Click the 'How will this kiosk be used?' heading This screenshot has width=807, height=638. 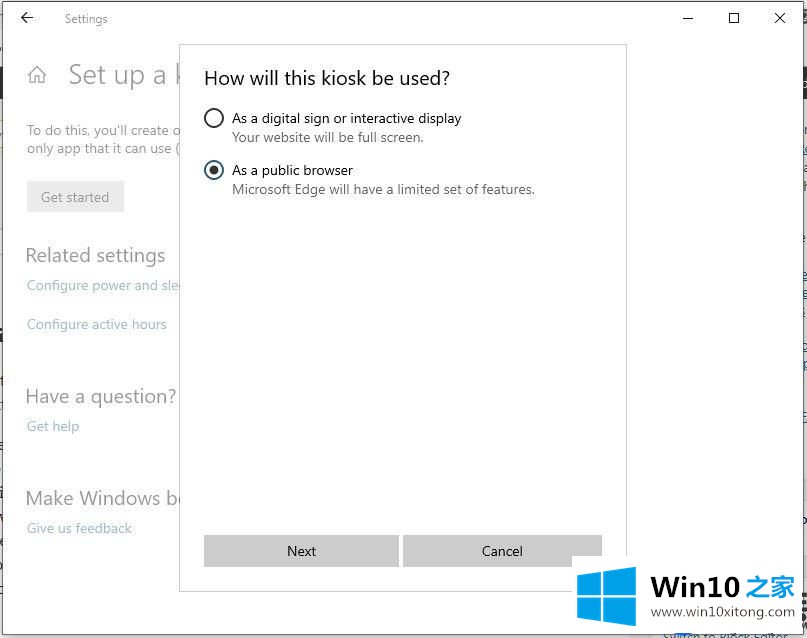[x=327, y=78]
